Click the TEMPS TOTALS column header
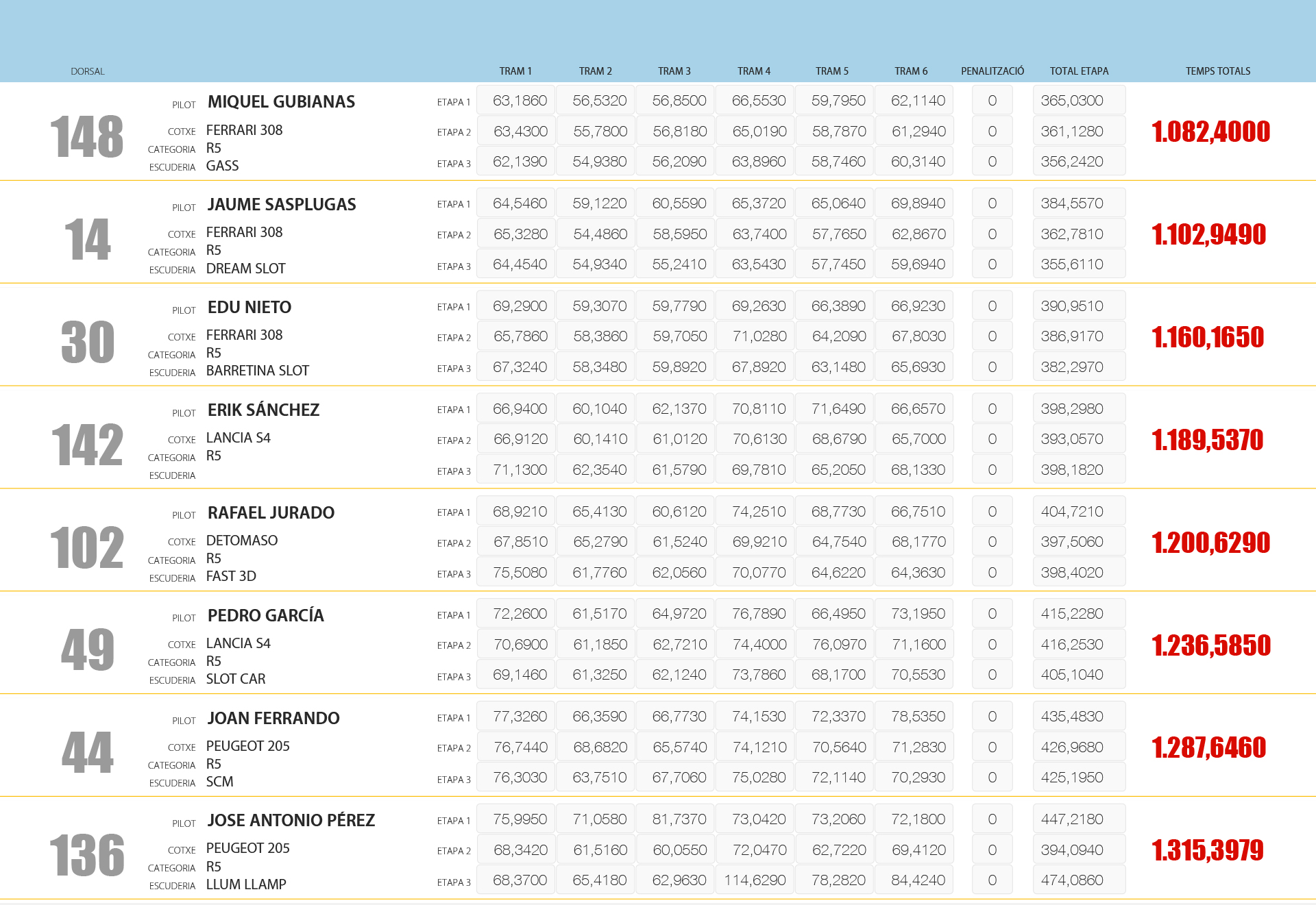Image resolution: width=1316 pixels, height=905 pixels. coord(1217,71)
